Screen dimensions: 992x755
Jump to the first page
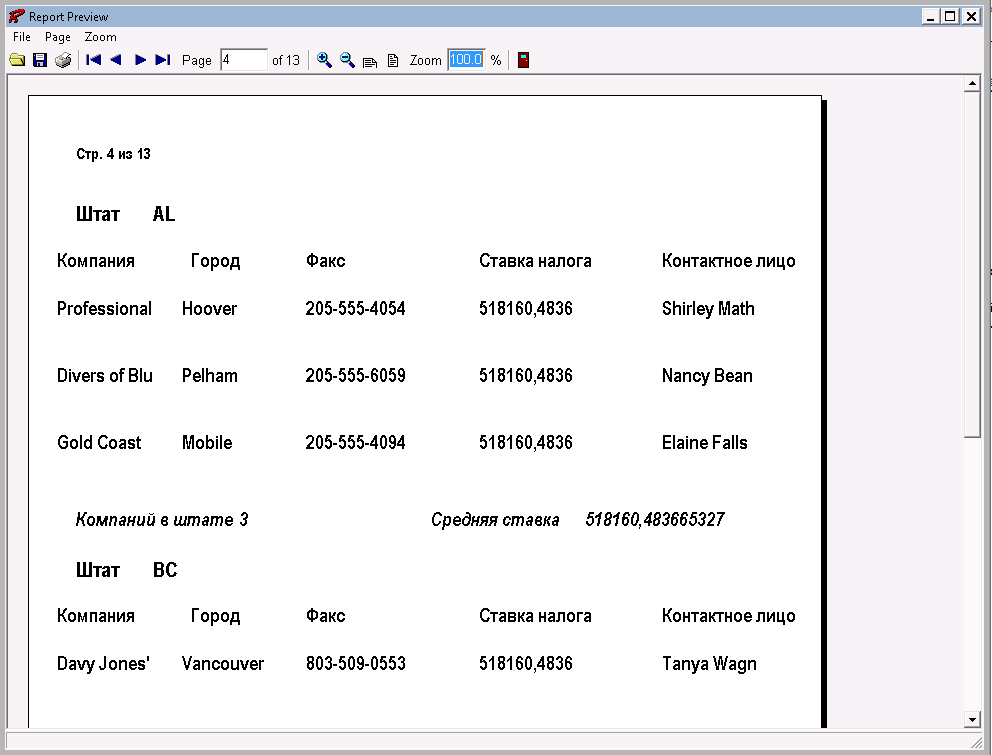pos(94,60)
